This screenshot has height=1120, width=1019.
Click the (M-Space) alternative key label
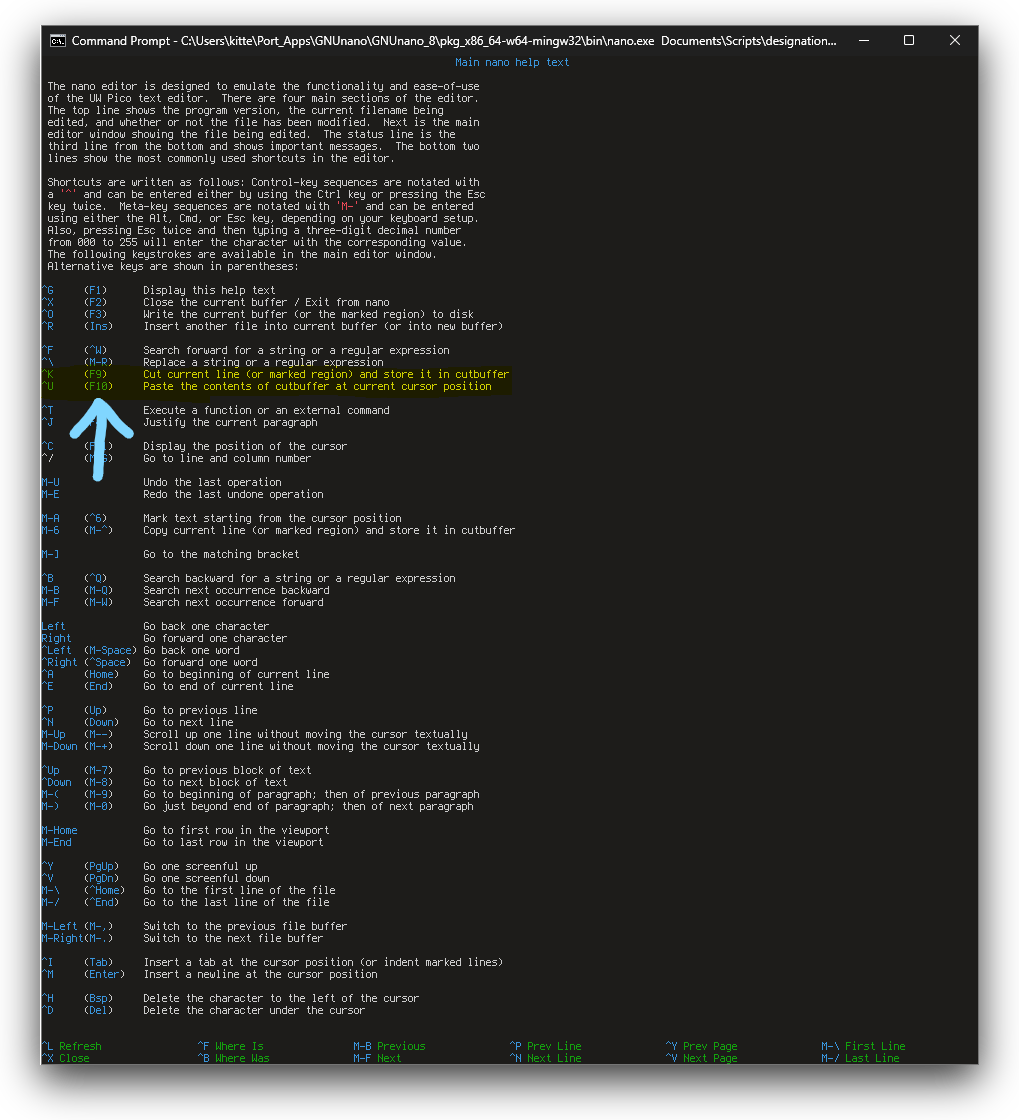(x=111, y=651)
